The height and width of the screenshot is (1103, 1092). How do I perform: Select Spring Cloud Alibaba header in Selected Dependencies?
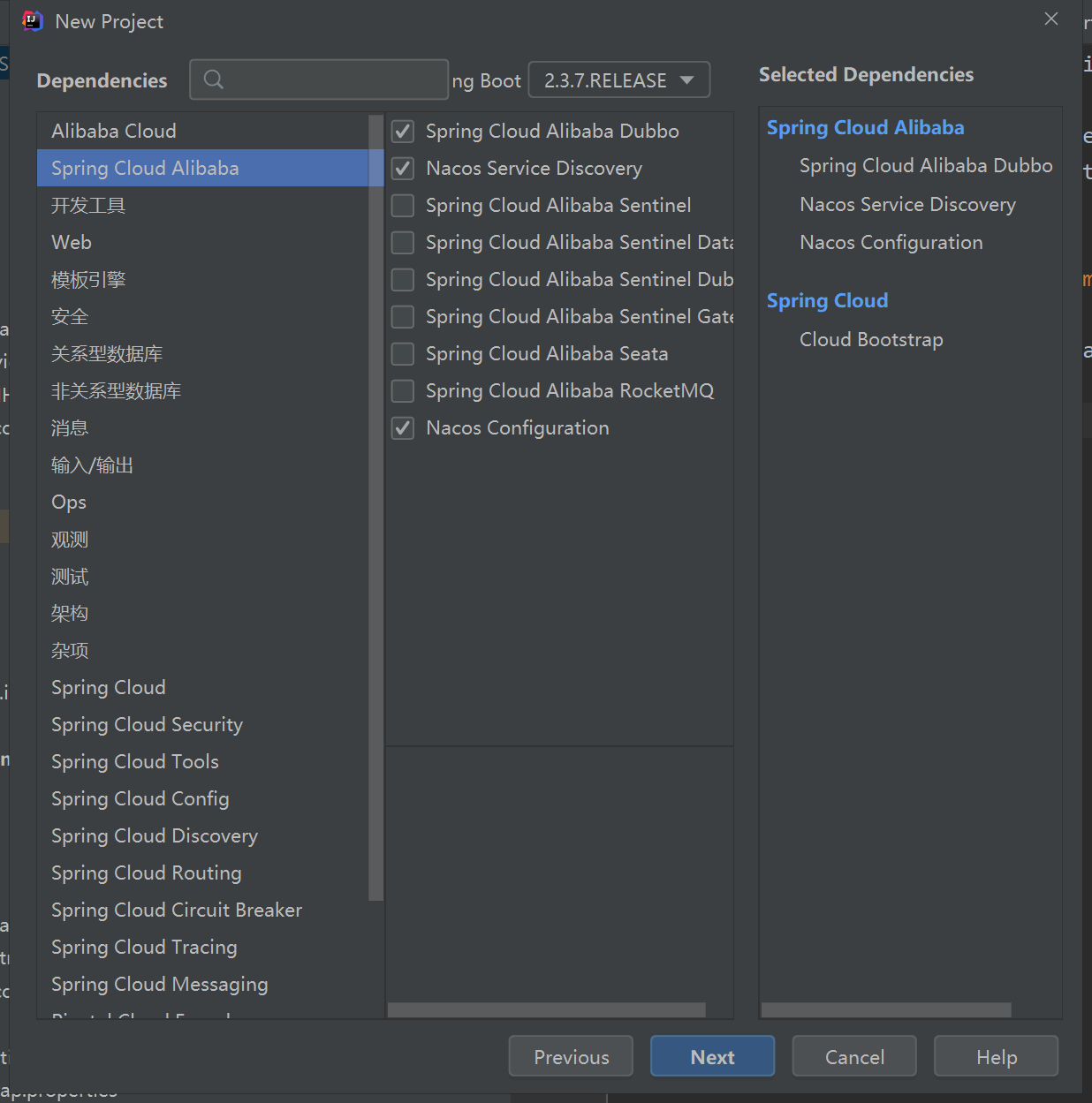(865, 128)
